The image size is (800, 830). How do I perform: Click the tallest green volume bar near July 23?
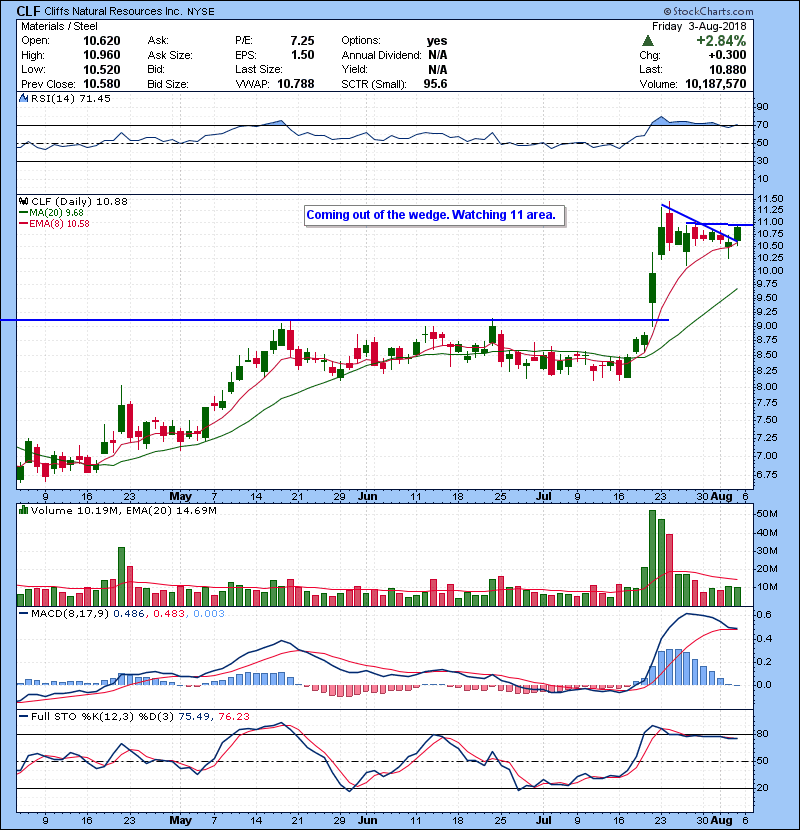[652, 558]
